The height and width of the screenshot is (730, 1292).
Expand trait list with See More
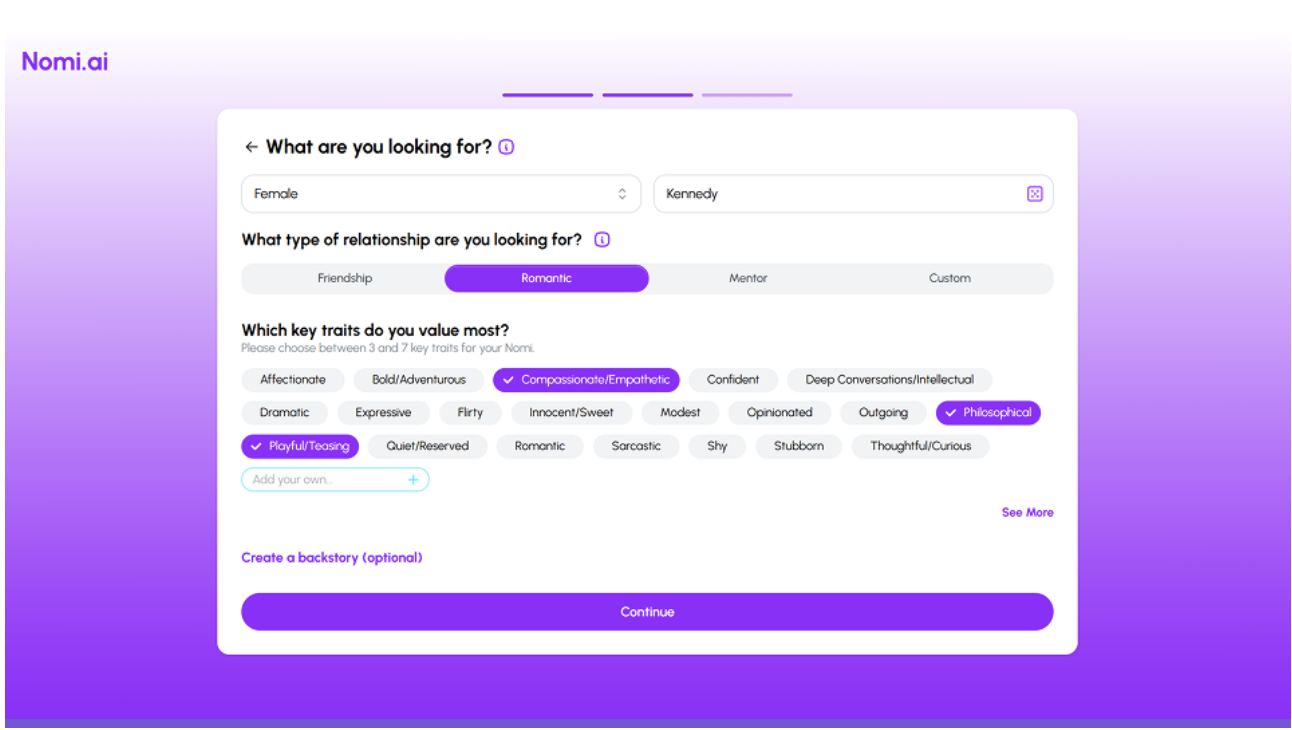click(1027, 512)
